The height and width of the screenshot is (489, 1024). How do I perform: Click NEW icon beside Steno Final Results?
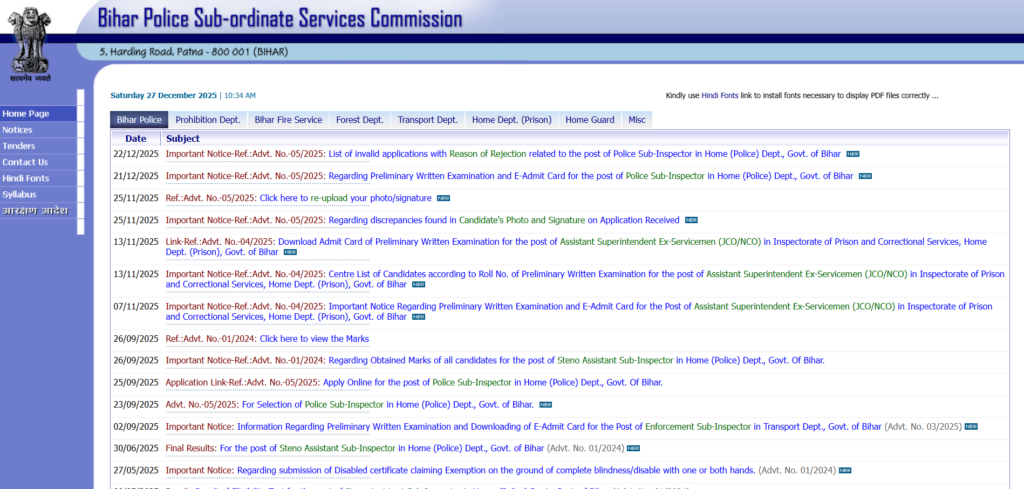point(633,448)
